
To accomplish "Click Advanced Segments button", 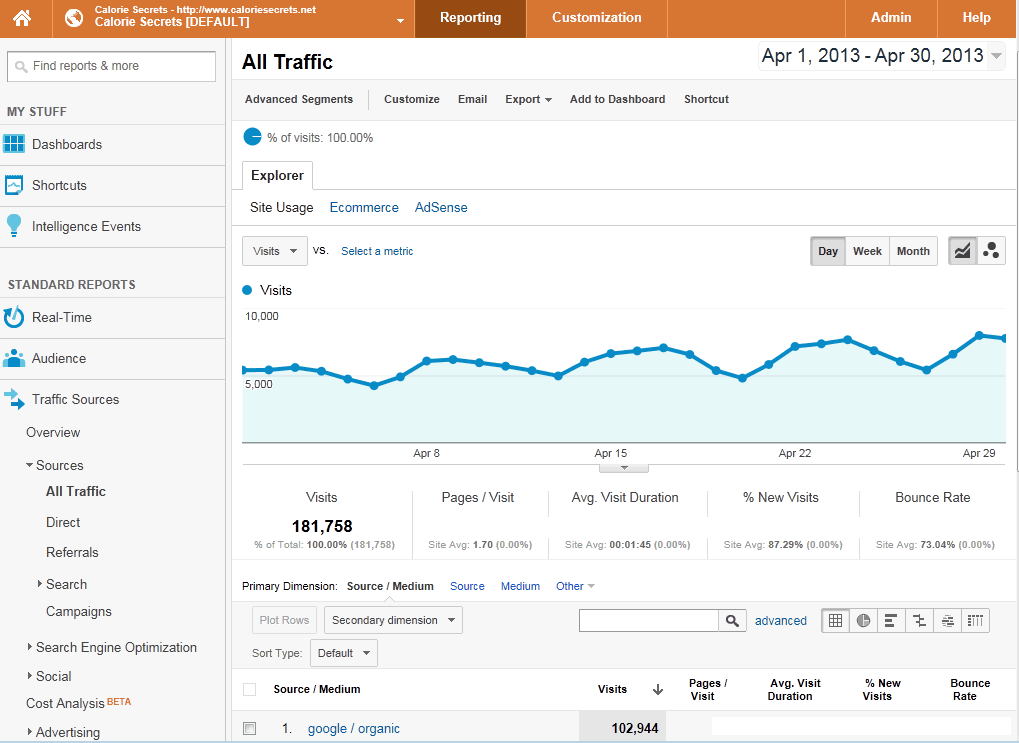I will click(299, 99).
